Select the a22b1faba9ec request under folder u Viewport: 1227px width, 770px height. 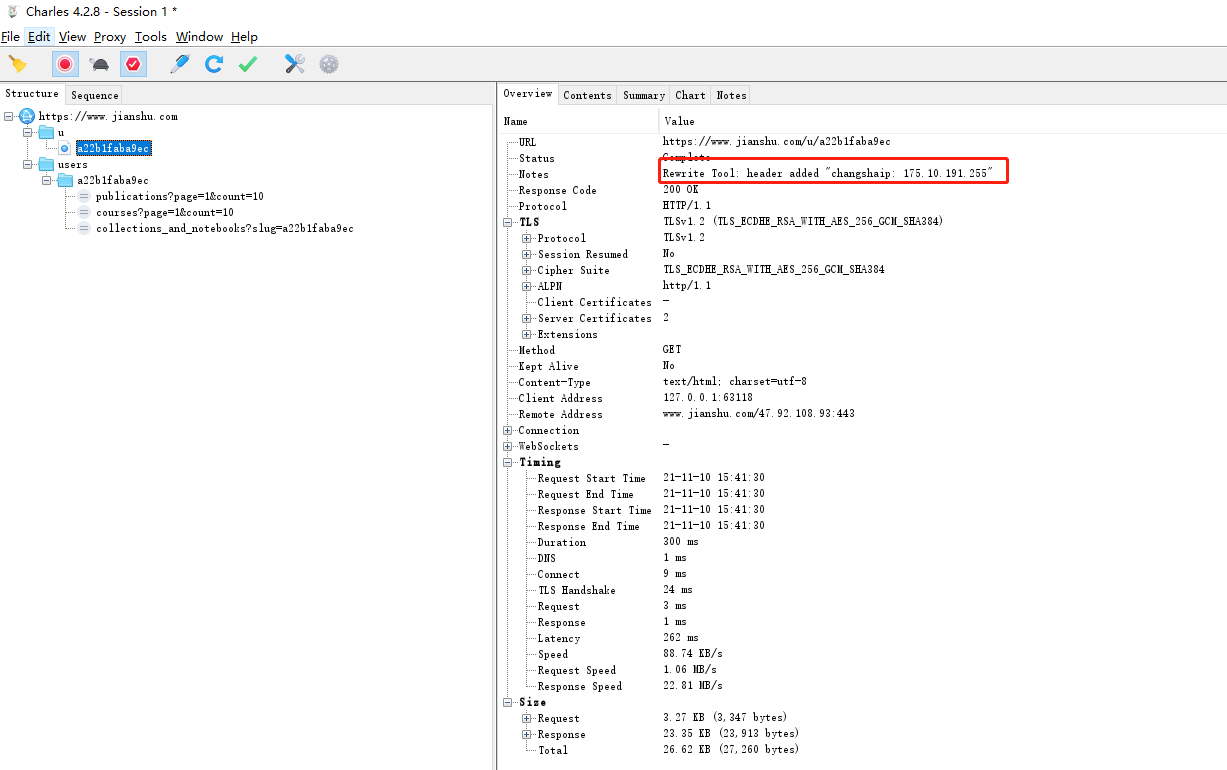(114, 148)
